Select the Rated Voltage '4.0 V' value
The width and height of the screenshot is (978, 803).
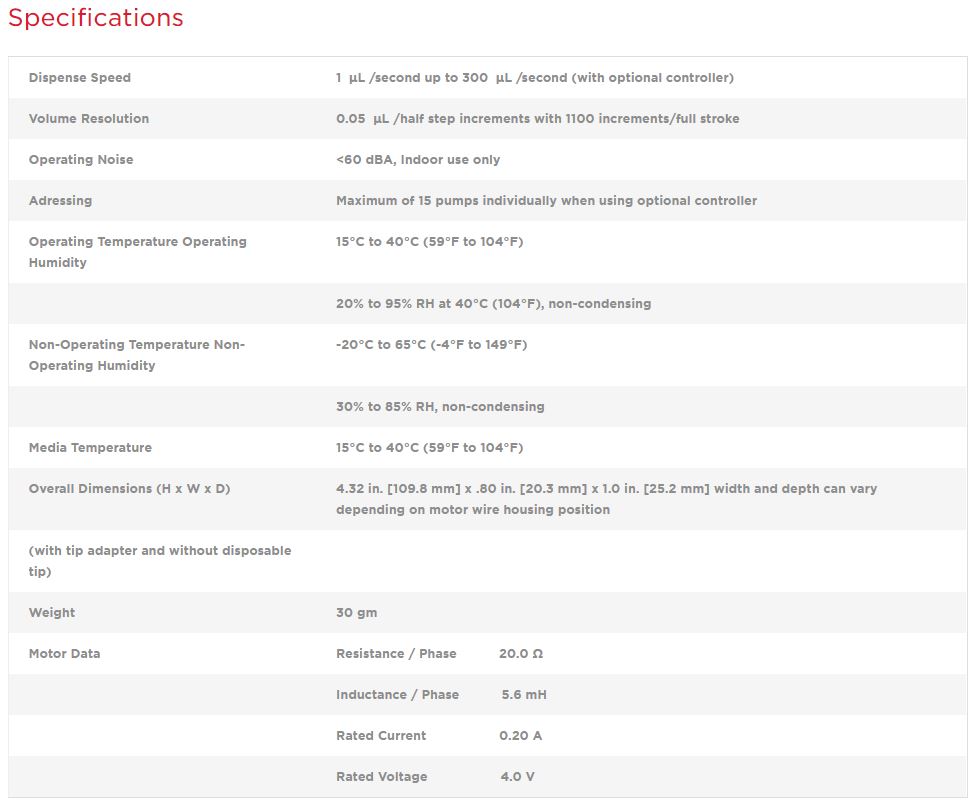click(x=517, y=777)
